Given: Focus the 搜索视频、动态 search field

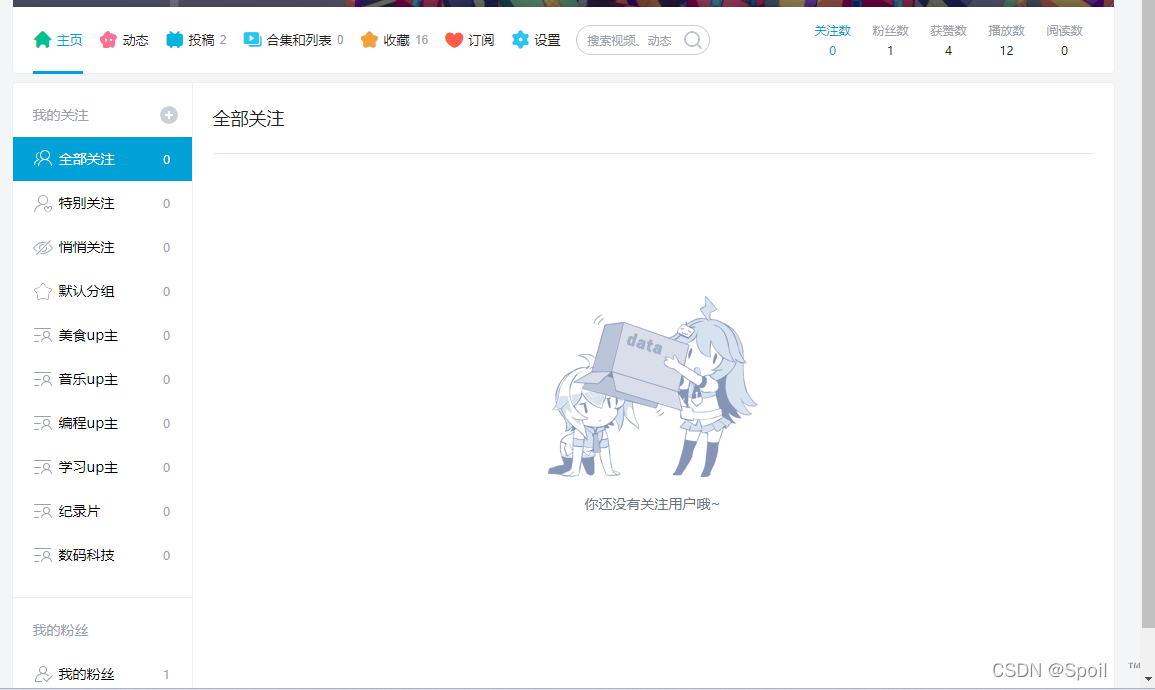Looking at the screenshot, I should click(x=642, y=40).
